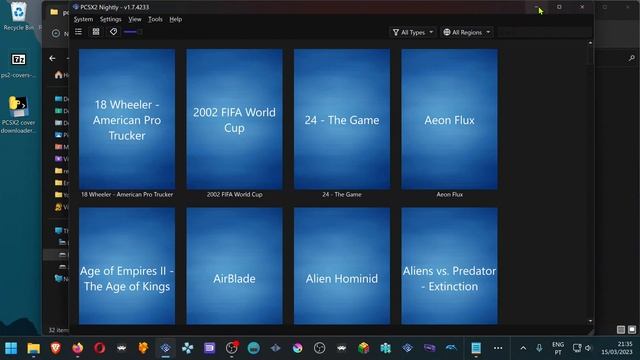Open the System menu
Image resolution: width=640 pixels, height=360 pixels.
83,19
